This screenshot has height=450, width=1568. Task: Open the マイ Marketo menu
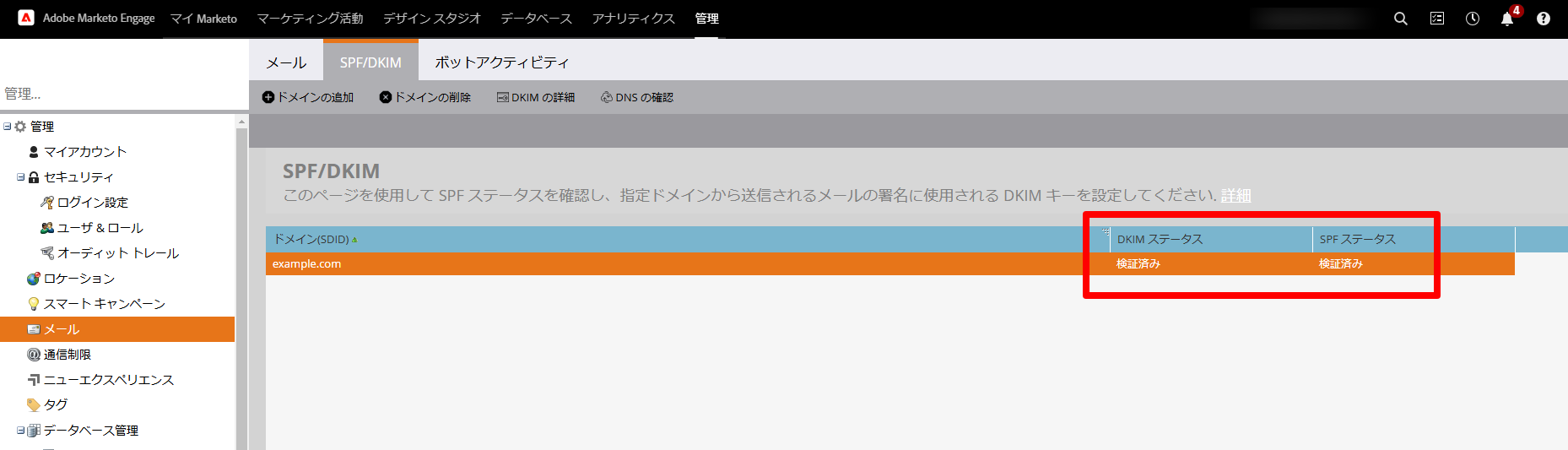coord(203,19)
